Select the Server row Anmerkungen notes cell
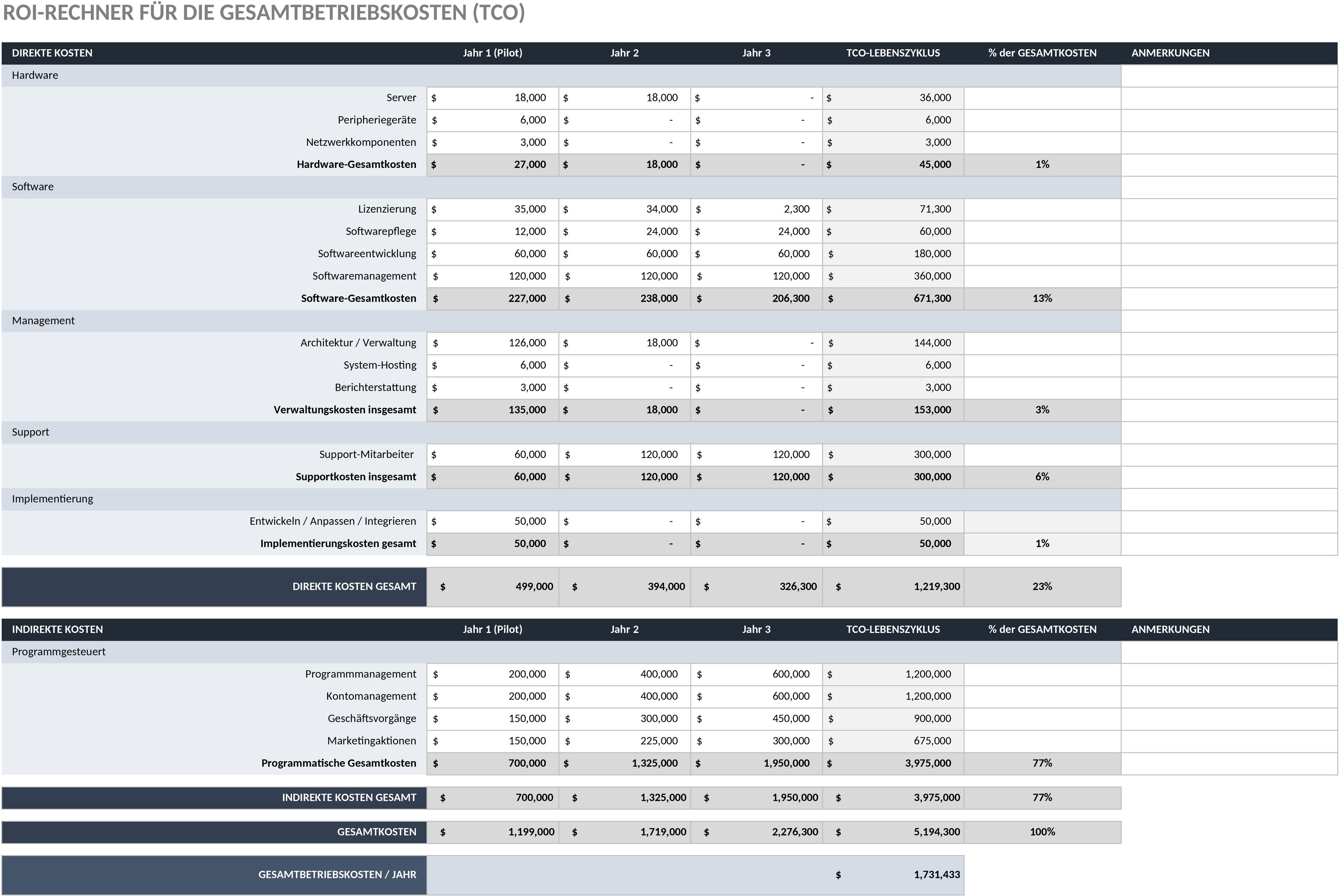 coord(1229,98)
